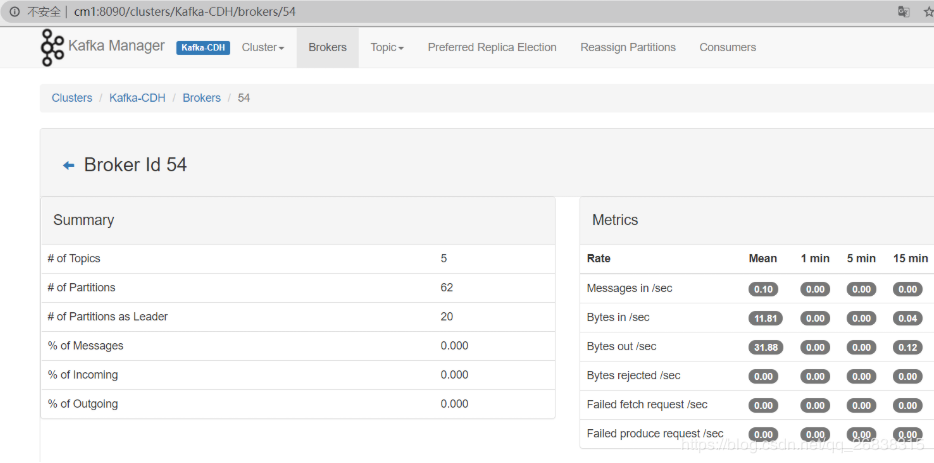Click the # of Partitions row label
The width and height of the screenshot is (934, 463).
tap(82, 287)
